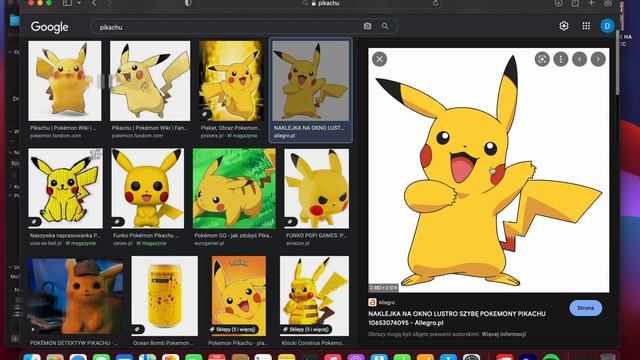640x360 pixels.
Task: Click the product tag icon on FUNKO POP! amazon thumbnail
Action: 290,222
